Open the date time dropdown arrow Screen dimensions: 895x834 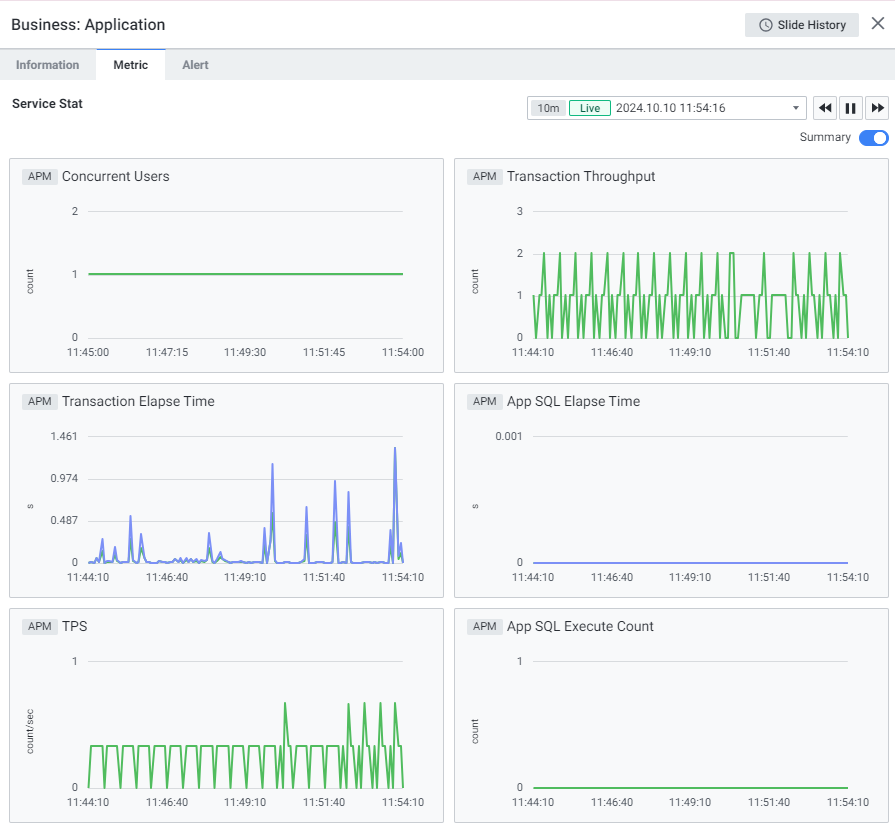[796, 108]
